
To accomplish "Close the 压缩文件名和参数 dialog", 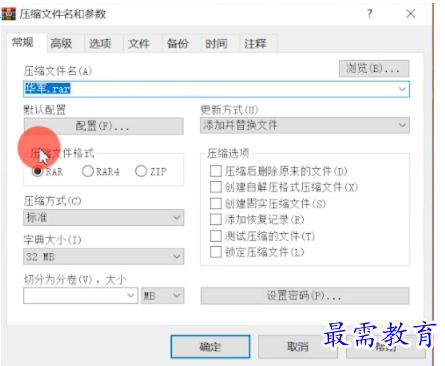I will point(411,14).
